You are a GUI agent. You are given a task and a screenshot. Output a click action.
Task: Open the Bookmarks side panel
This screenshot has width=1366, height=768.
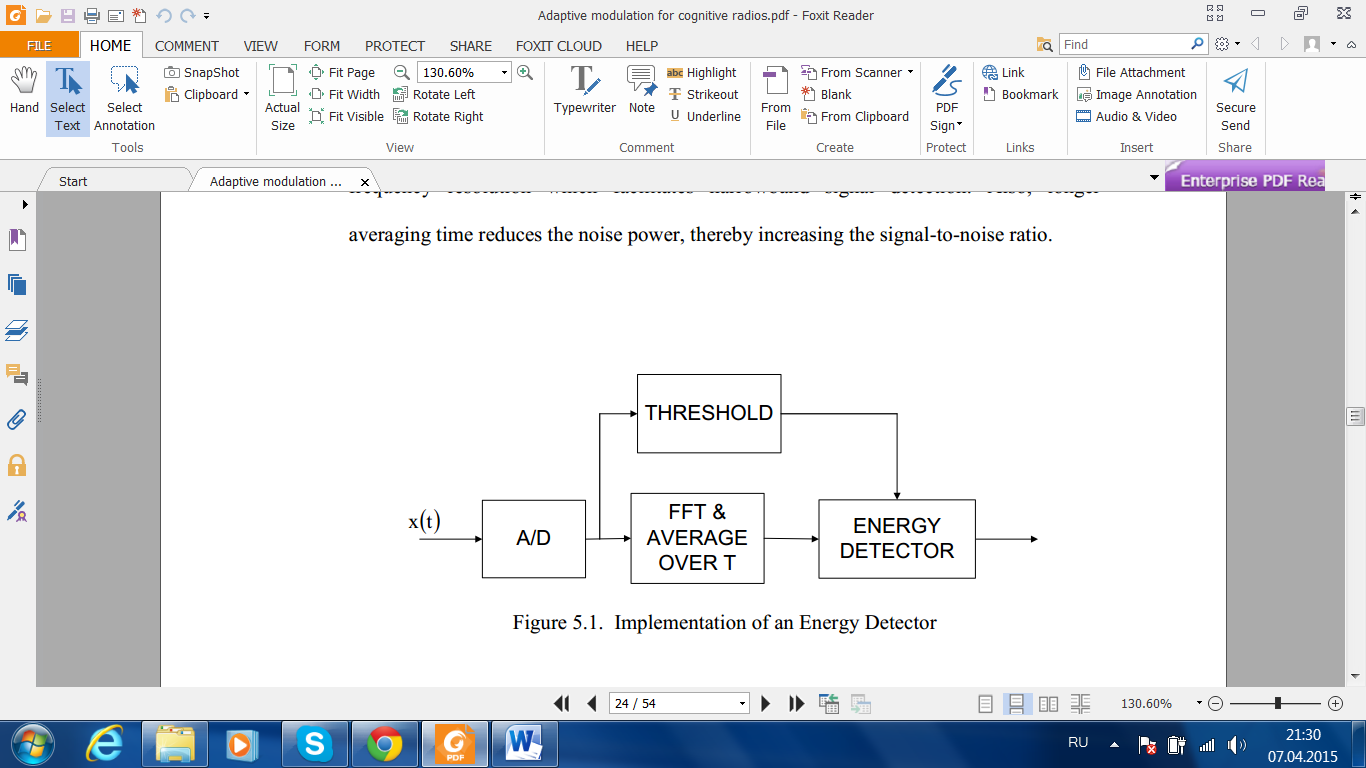point(17,240)
